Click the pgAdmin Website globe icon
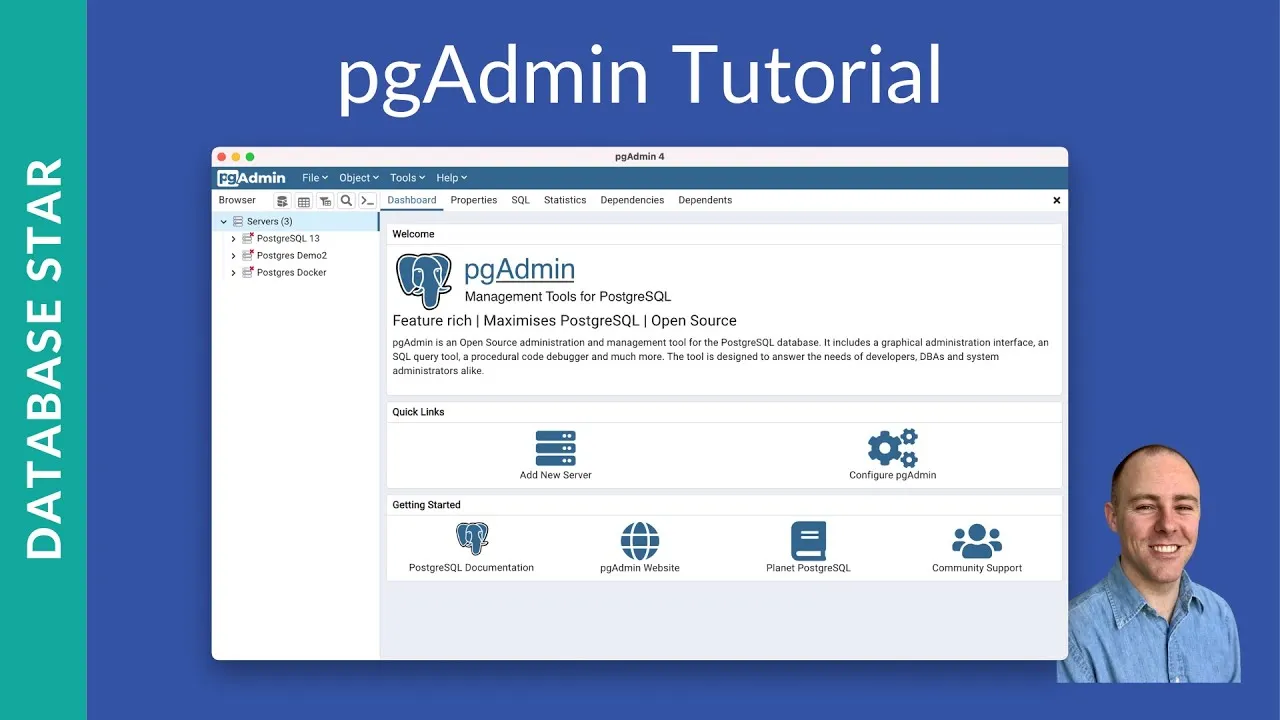 pos(640,541)
